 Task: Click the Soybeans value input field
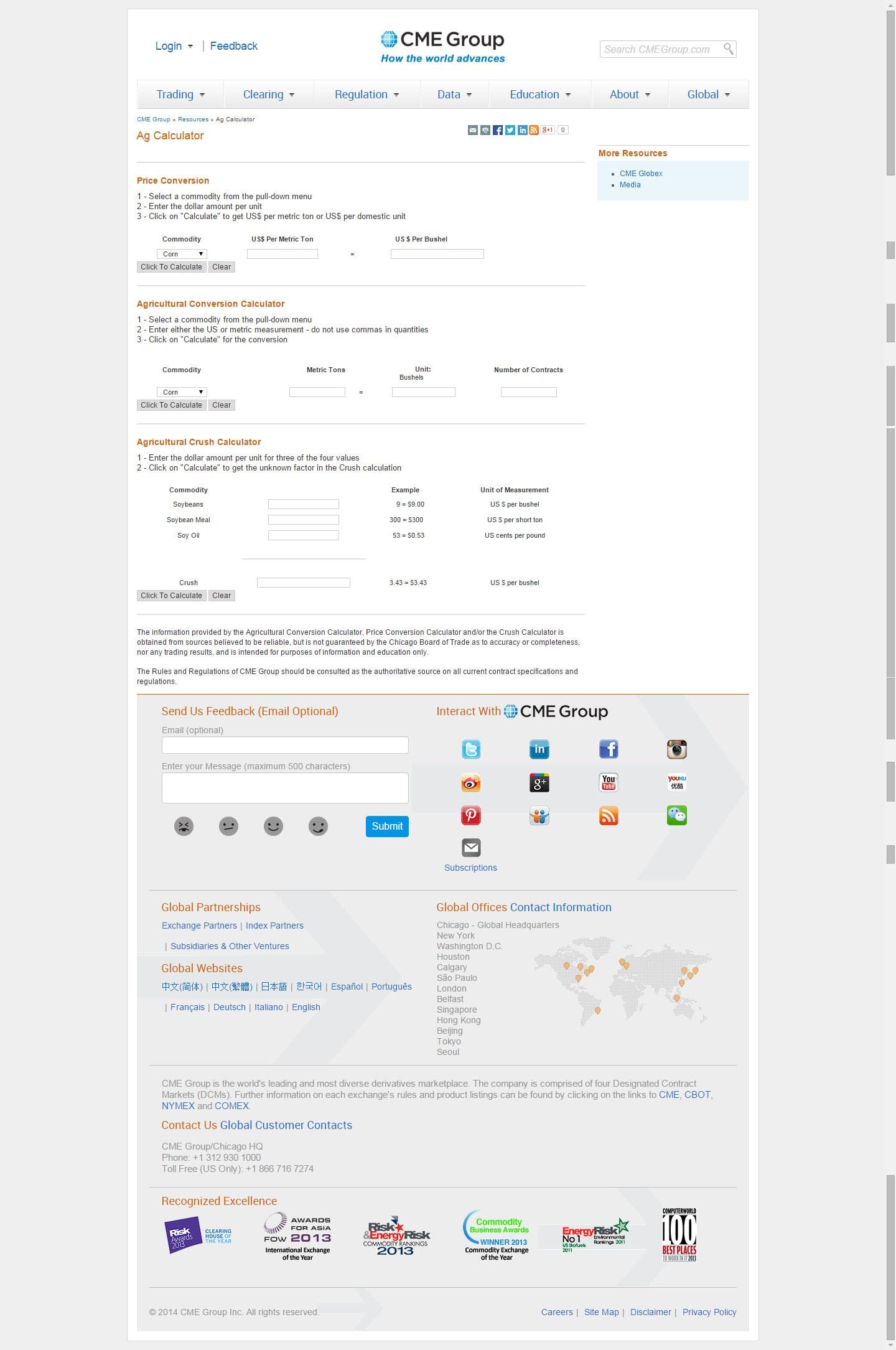(304, 504)
